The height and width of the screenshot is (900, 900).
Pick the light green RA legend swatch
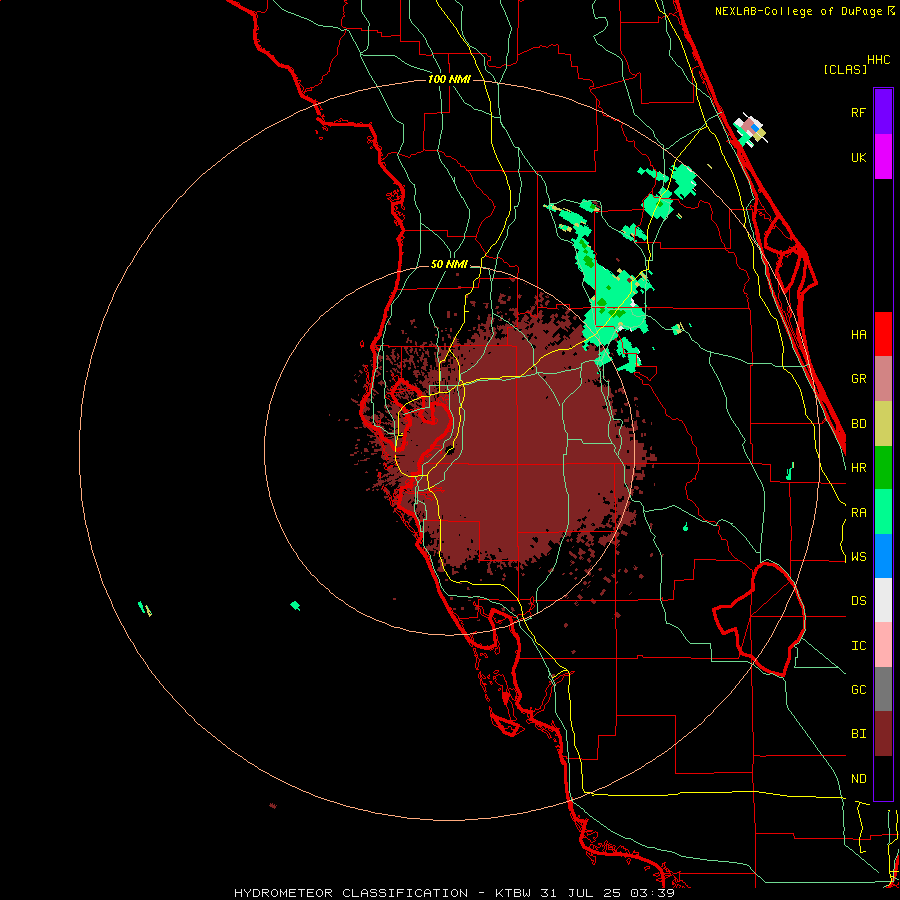tap(883, 512)
